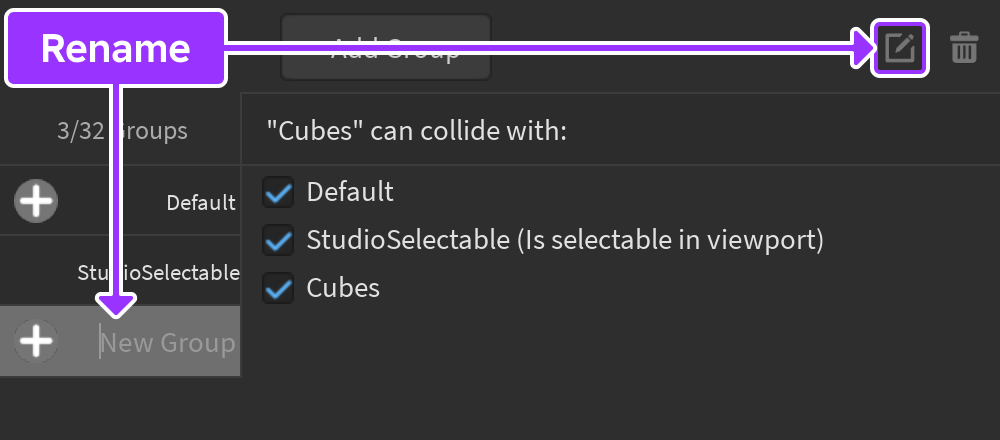Click the "Cubes" can collide with header
Viewport: 1000px width, 440px height.
click(x=416, y=130)
